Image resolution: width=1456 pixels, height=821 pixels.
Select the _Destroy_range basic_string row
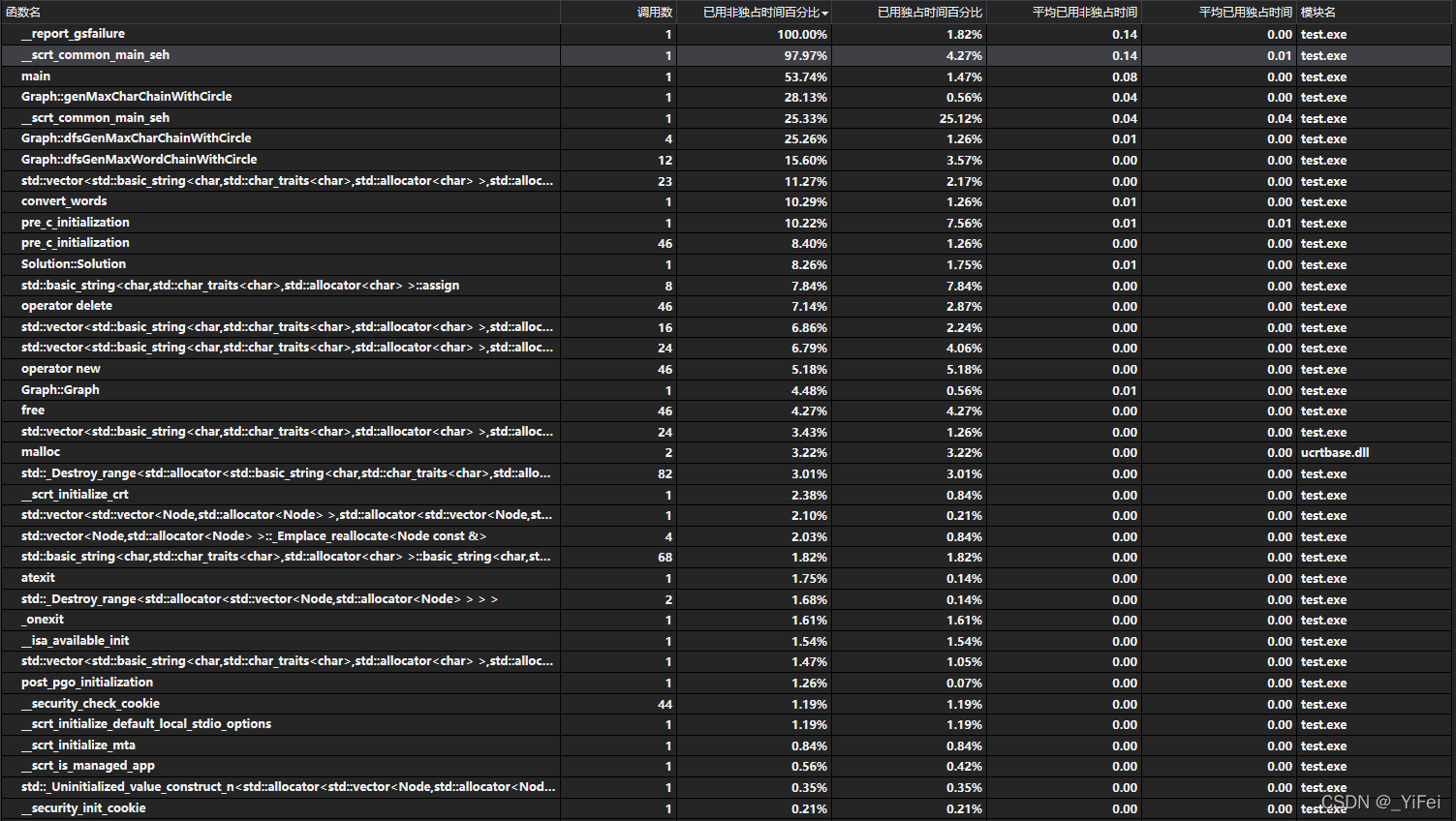point(728,473)
